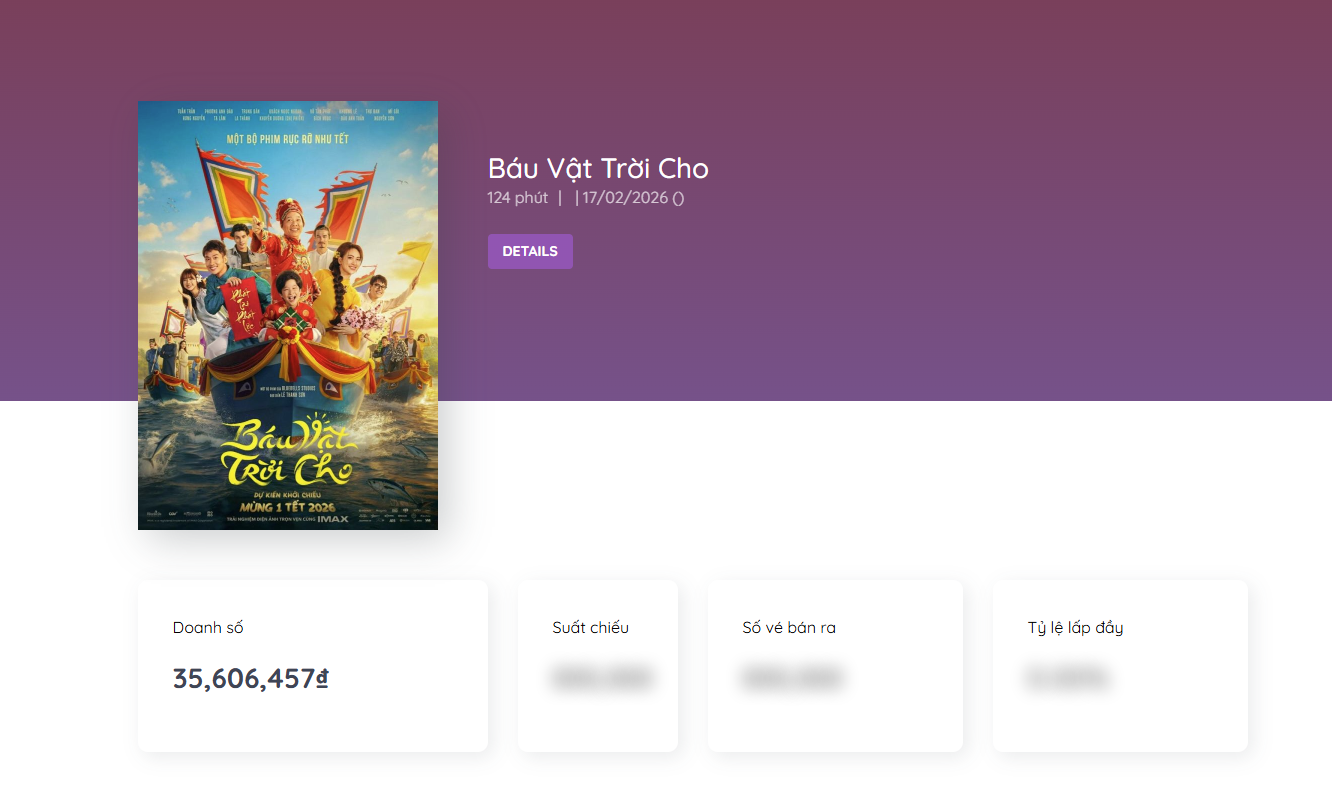This screenshot has width=1332, height=785.
Task: Click the Tỷ lệ lấp đầy label
Action: (x=1075, y=628)
